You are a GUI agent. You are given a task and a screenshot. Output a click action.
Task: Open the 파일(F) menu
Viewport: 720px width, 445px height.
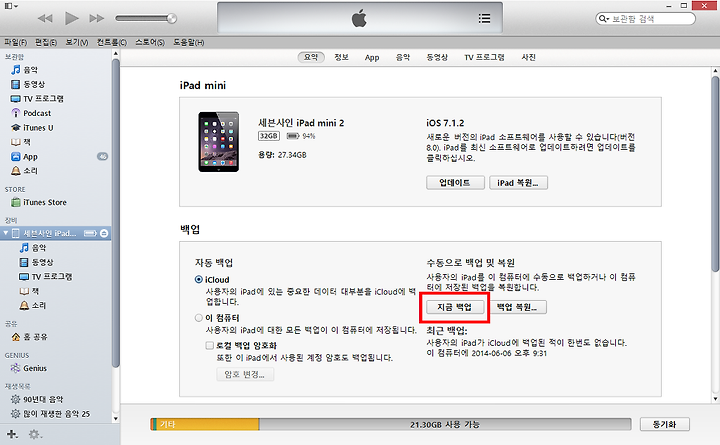point(16,42)
